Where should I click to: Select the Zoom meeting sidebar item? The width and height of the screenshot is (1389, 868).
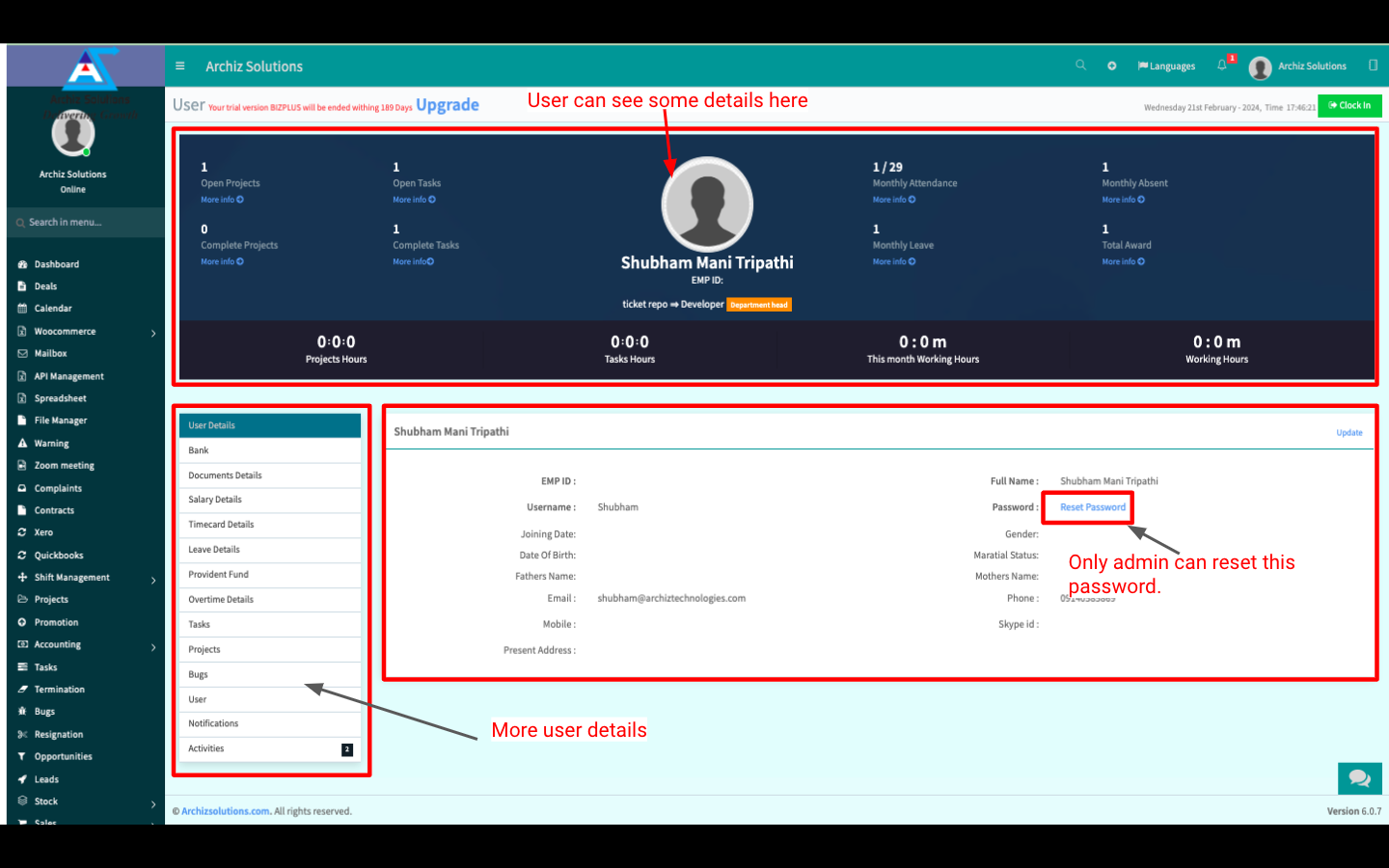coord(64,466)
